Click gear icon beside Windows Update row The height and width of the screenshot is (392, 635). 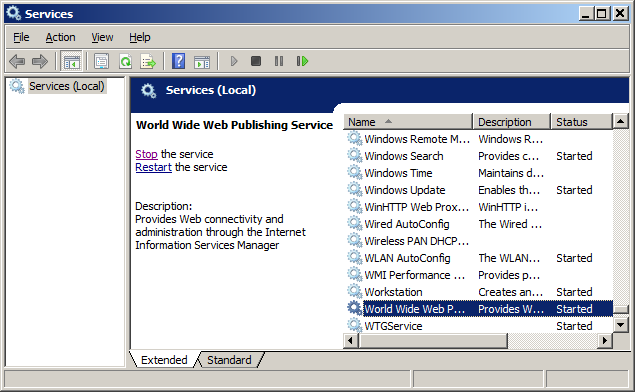354,190
